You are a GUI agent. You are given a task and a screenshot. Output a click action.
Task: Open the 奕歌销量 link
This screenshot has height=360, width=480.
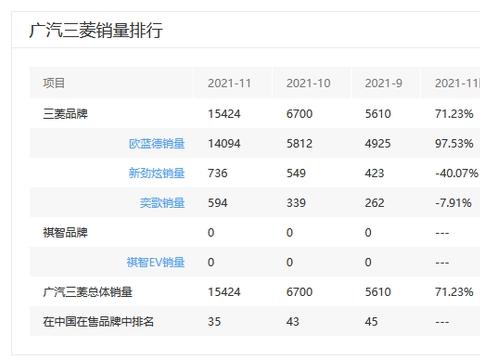(x=162, y=203)
